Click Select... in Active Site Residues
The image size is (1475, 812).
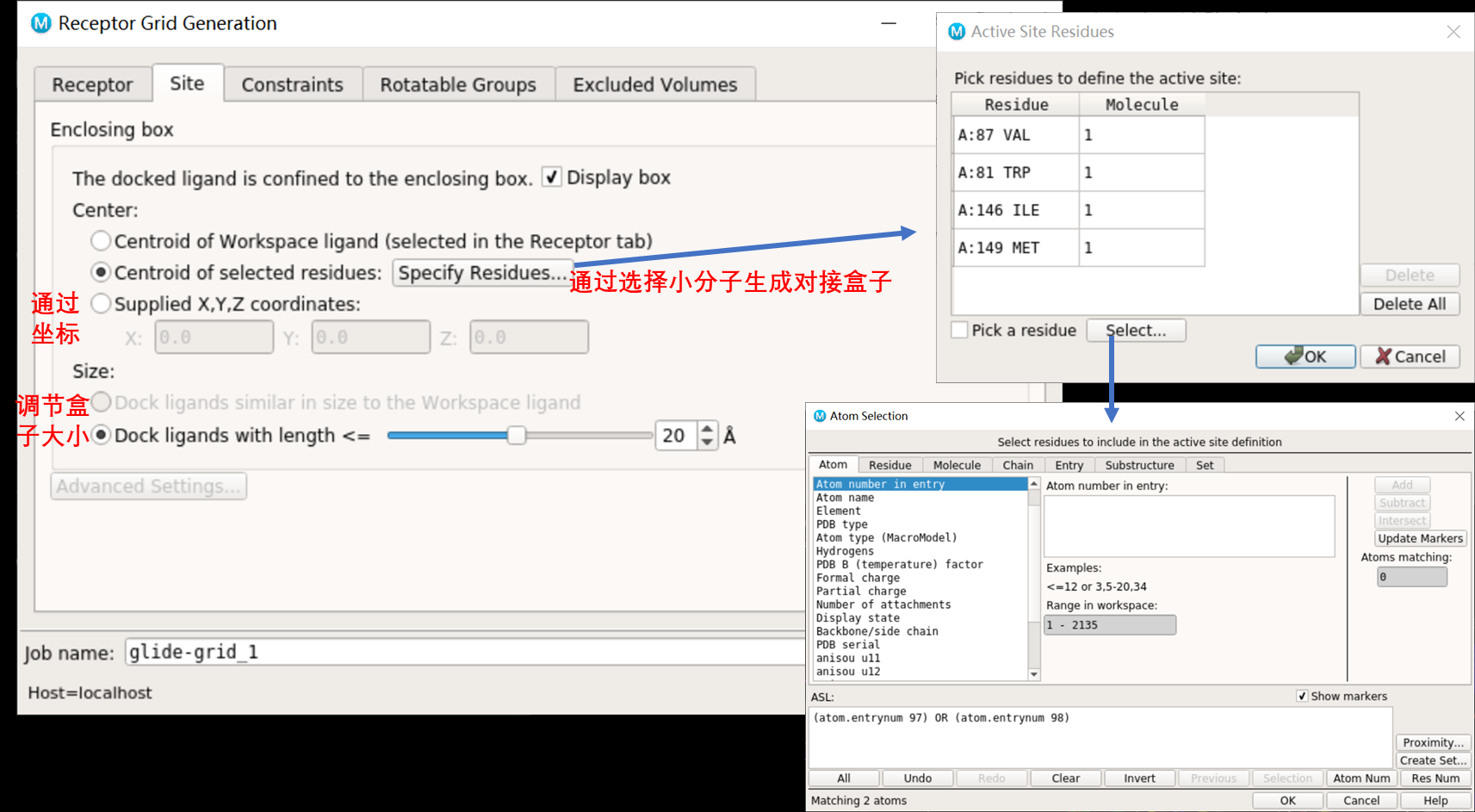1136,331
